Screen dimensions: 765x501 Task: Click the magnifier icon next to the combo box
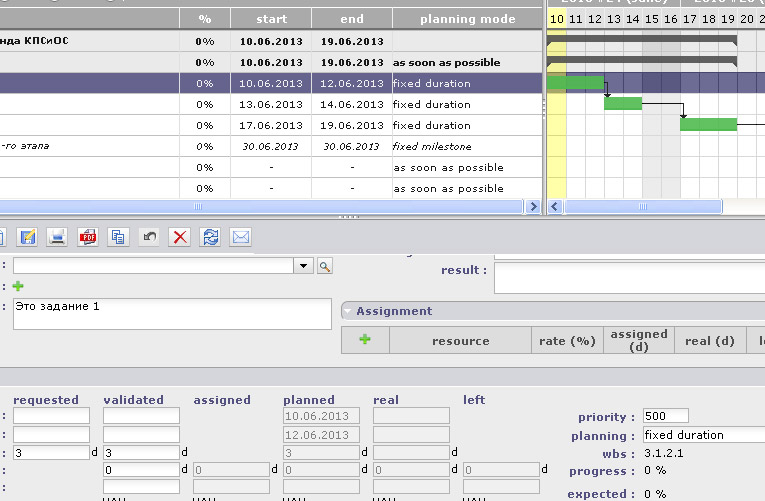(324, 266)
